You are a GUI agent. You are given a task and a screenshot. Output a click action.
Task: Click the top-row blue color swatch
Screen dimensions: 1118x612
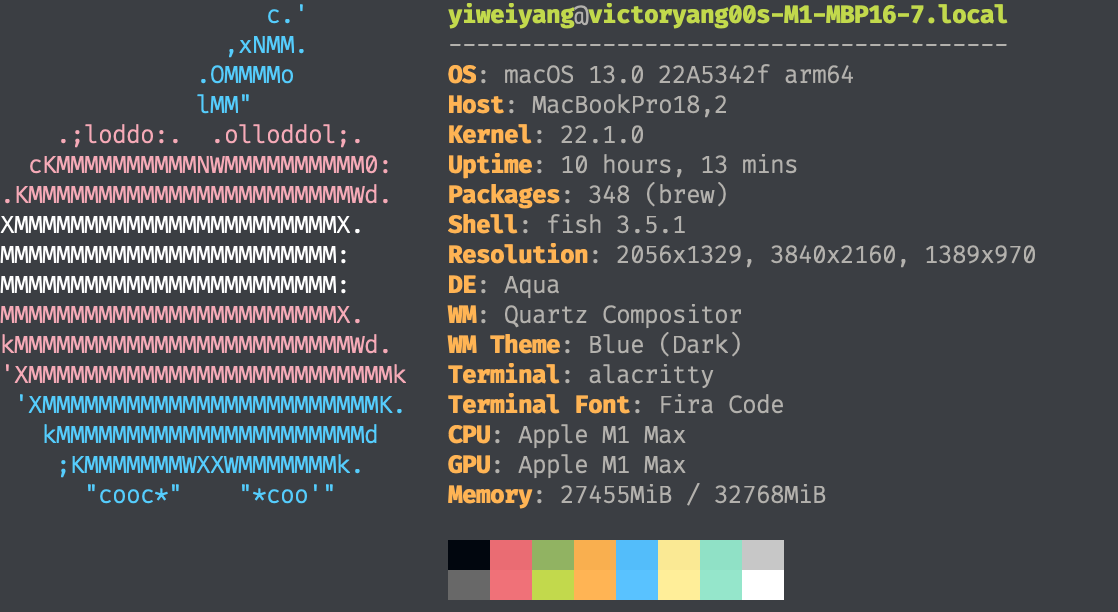pos(637,555)
